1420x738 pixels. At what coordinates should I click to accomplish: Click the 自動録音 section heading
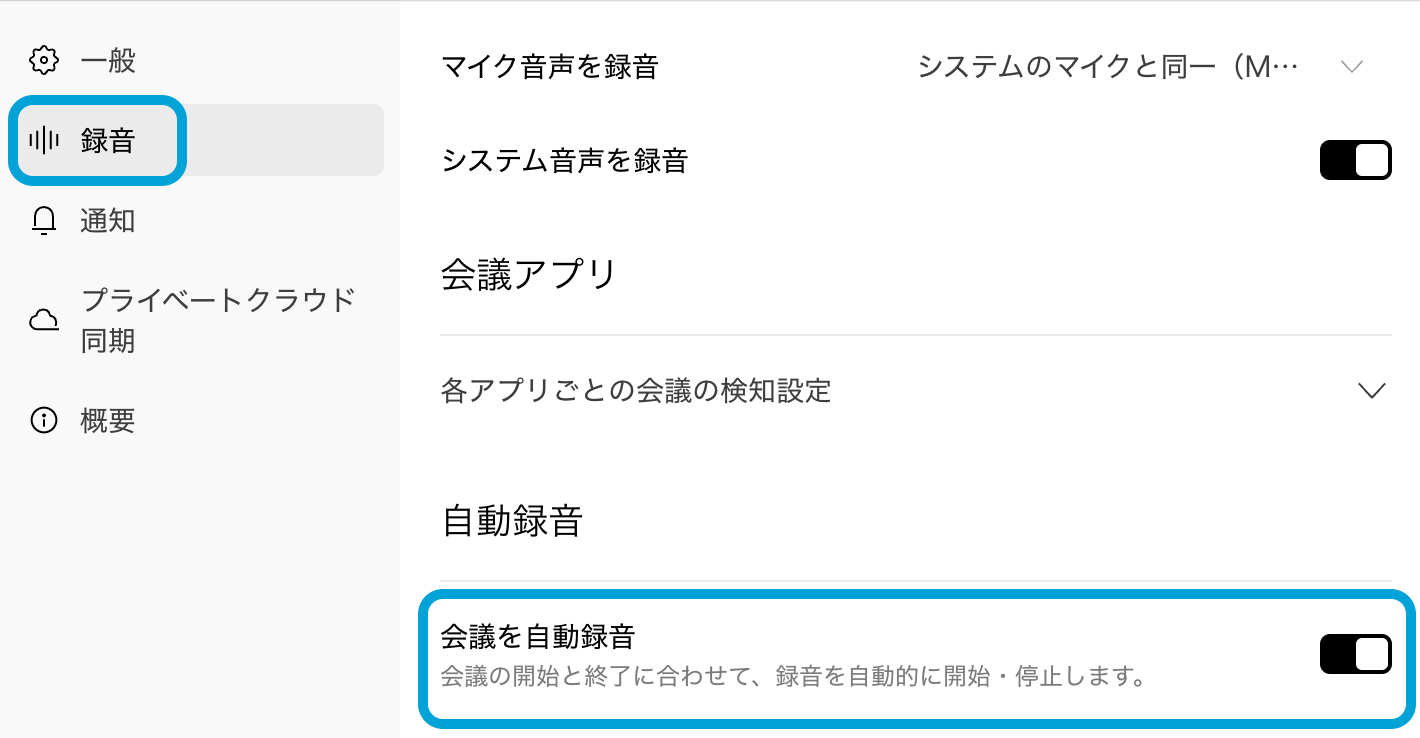coord(511,521)
